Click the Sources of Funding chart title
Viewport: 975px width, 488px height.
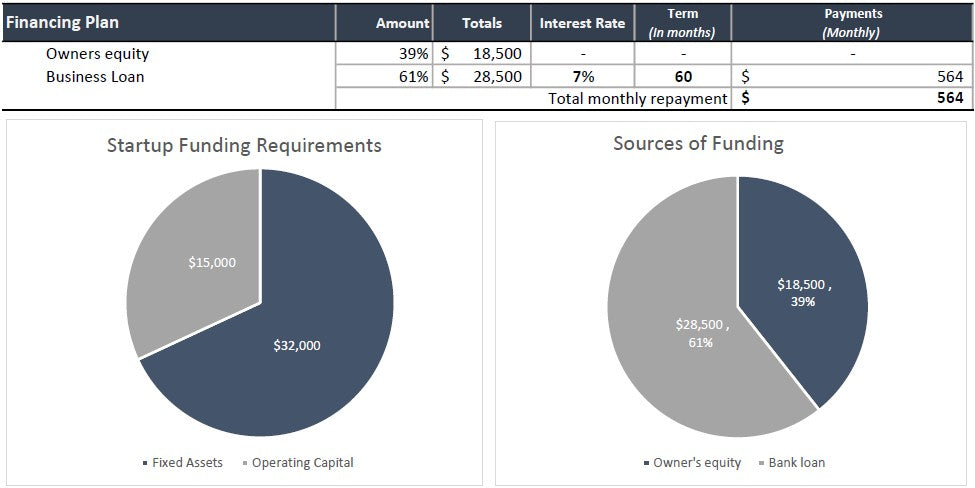click(x=698, y=143)
